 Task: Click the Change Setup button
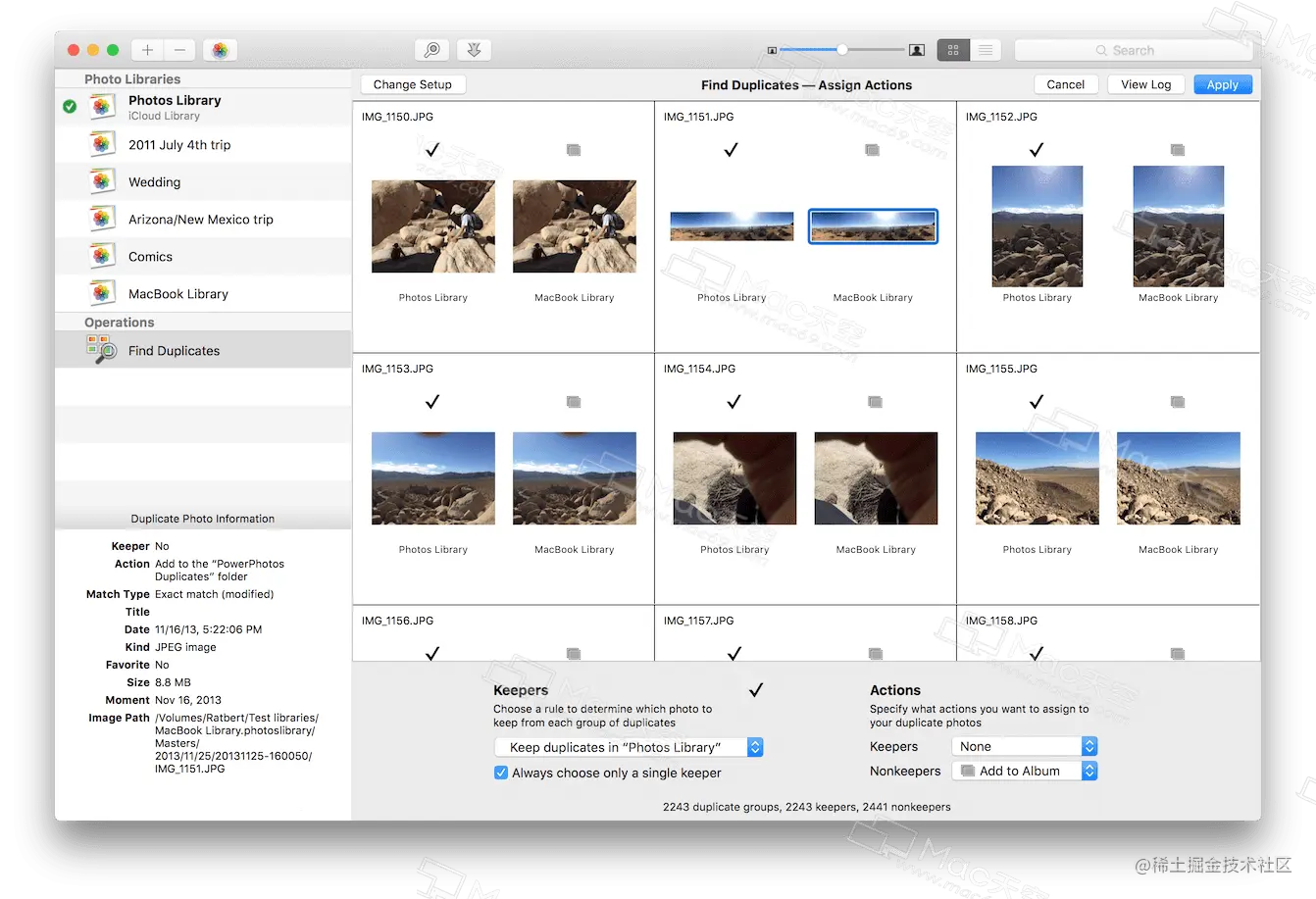pos(413,84)
